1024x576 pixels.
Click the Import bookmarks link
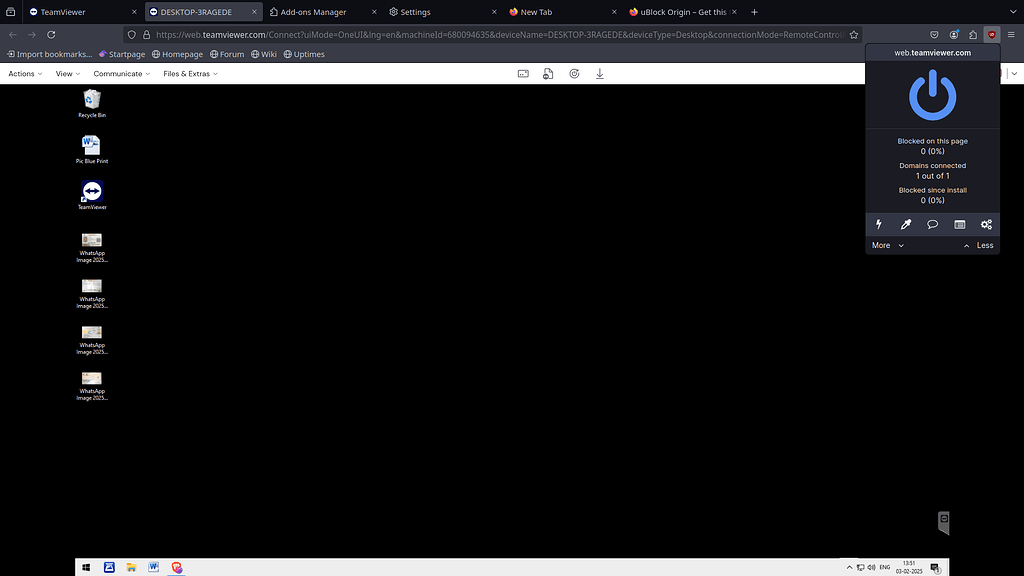(x=49, y=54)
